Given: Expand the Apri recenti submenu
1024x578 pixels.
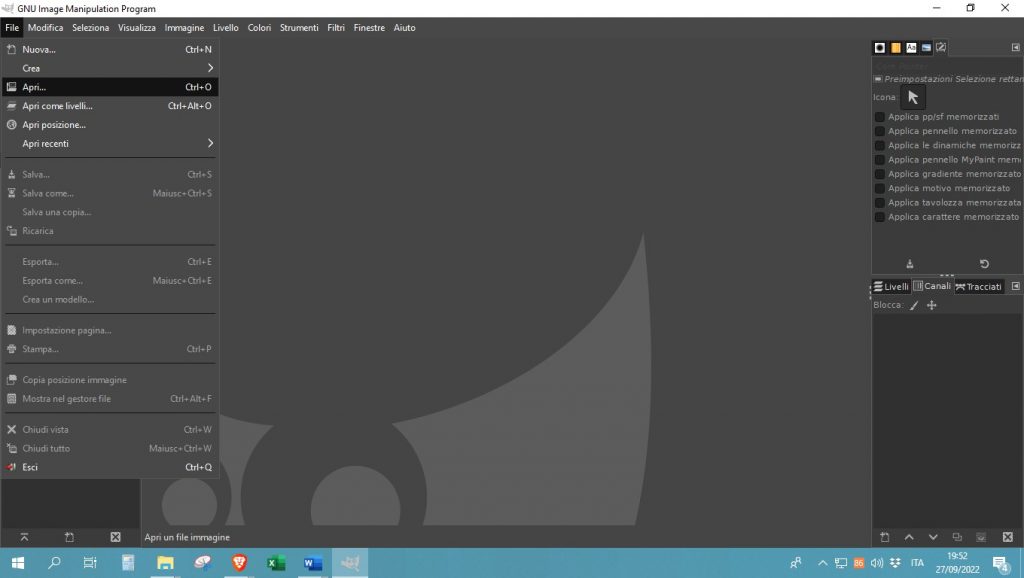Looking at the screenshot, I should tap(110, 144).
